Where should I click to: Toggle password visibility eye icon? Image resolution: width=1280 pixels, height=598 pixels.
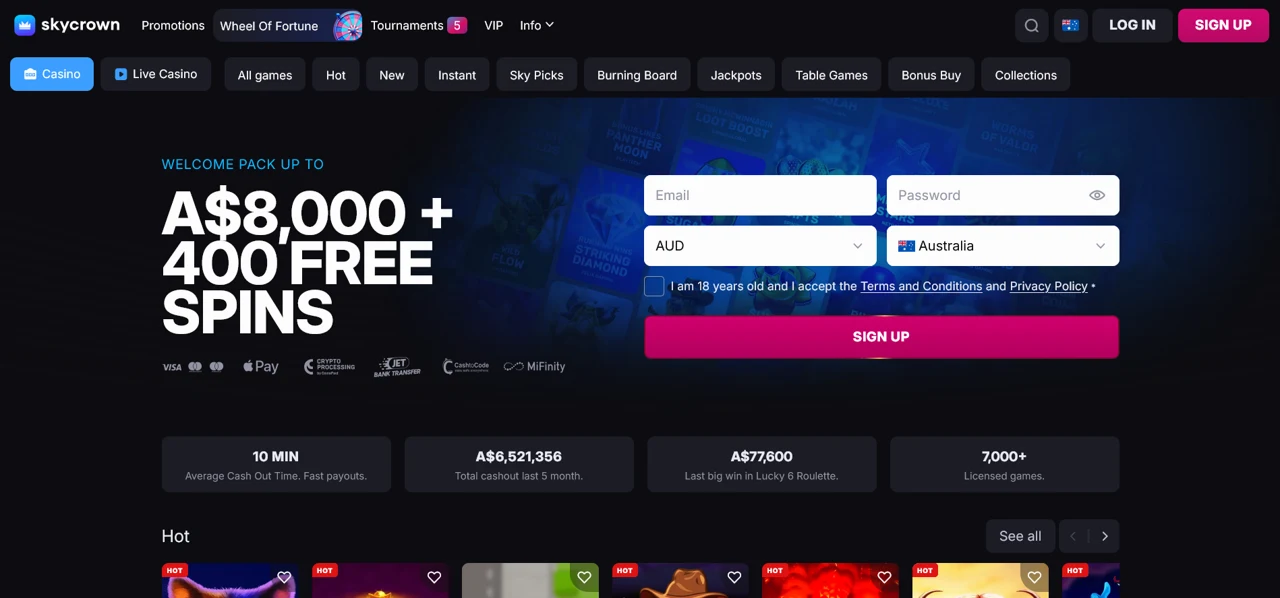[x=1097, y=195]
